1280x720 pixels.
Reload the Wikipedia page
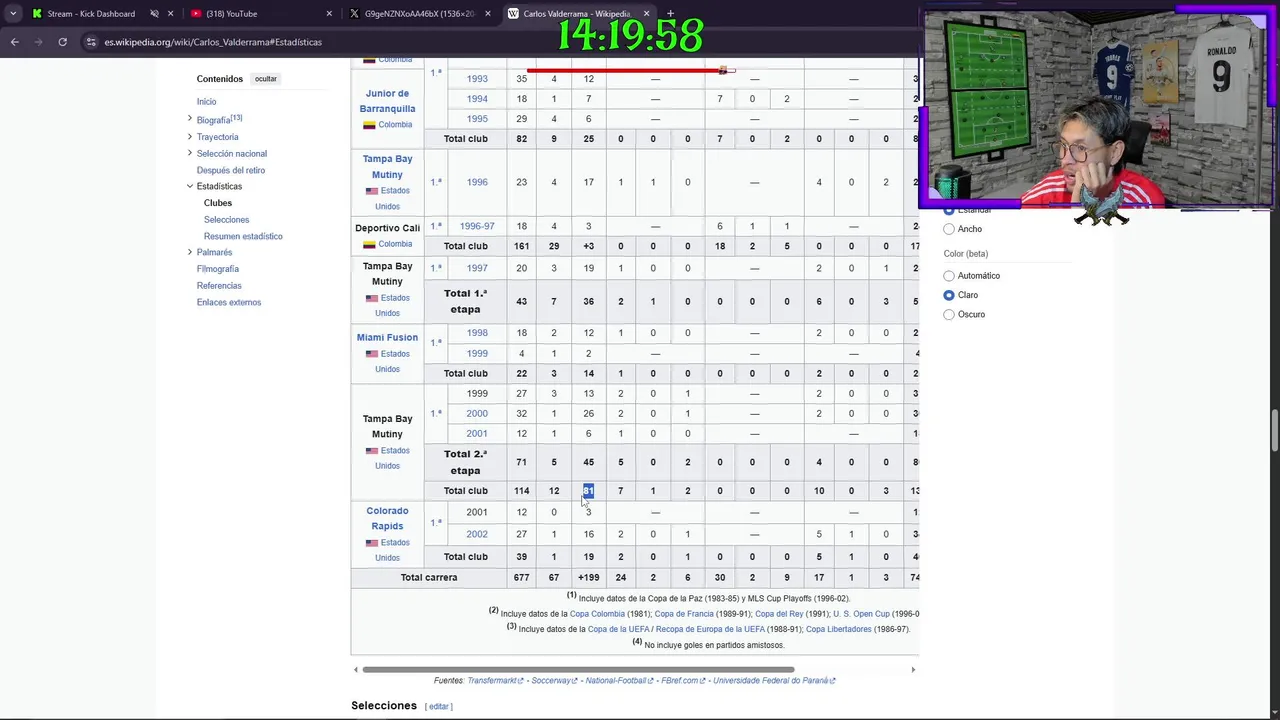tap(62, 42)
